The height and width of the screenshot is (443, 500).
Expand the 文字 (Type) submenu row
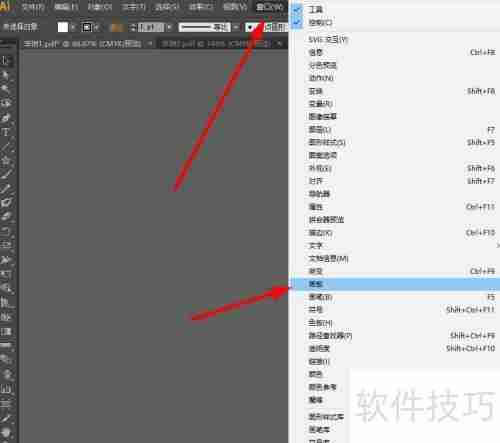pos(394,246)
